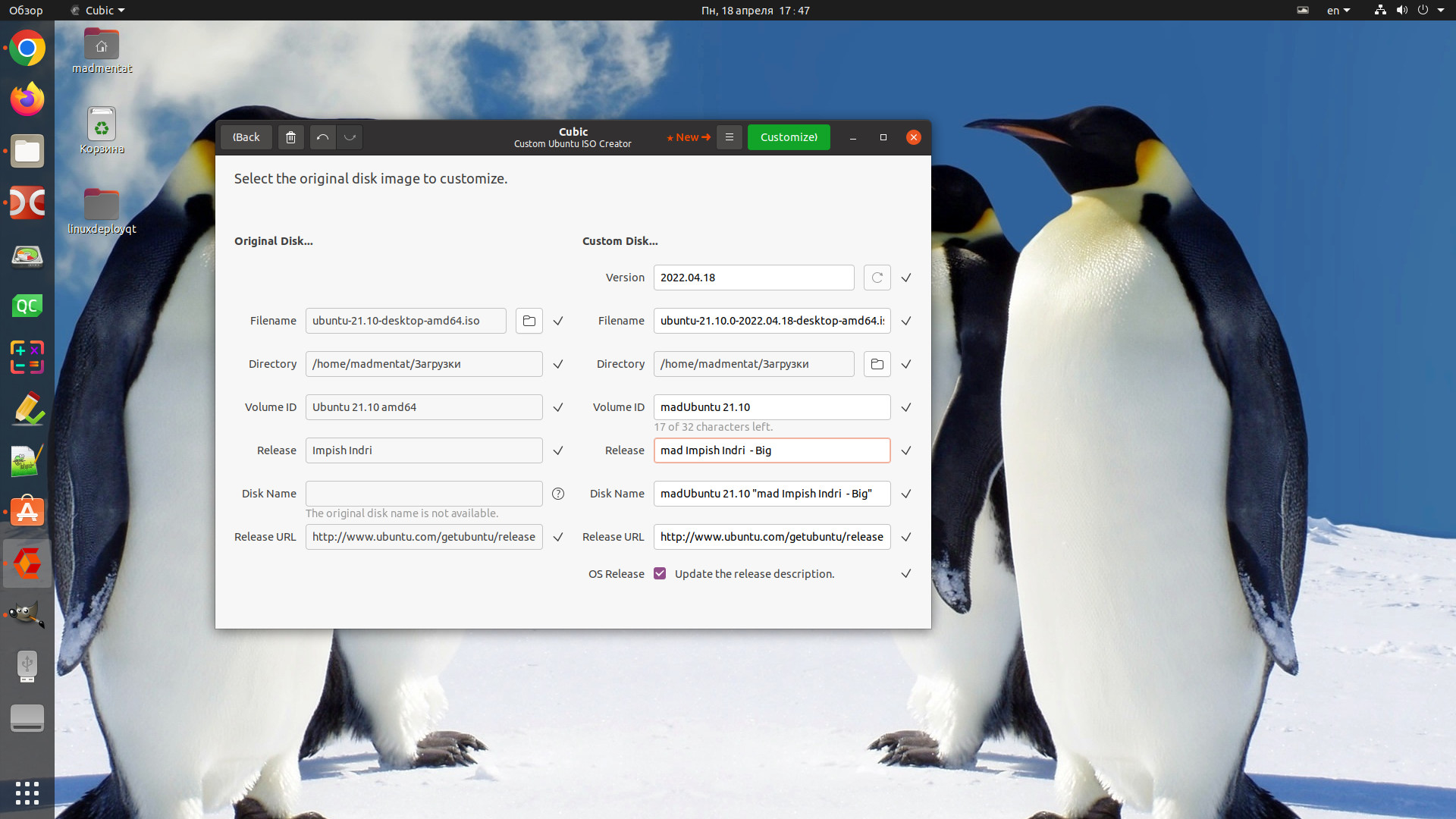Image resolution: width=1456 pixels, height=819 pixels.
Task: Click the original Directory field
Action: point(424,364)
